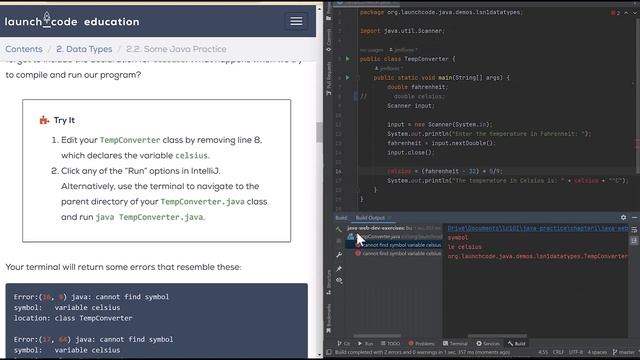This screenshot has height=360, width=640.
Task: Open the Commit tool window
Action: click(329, 41)
